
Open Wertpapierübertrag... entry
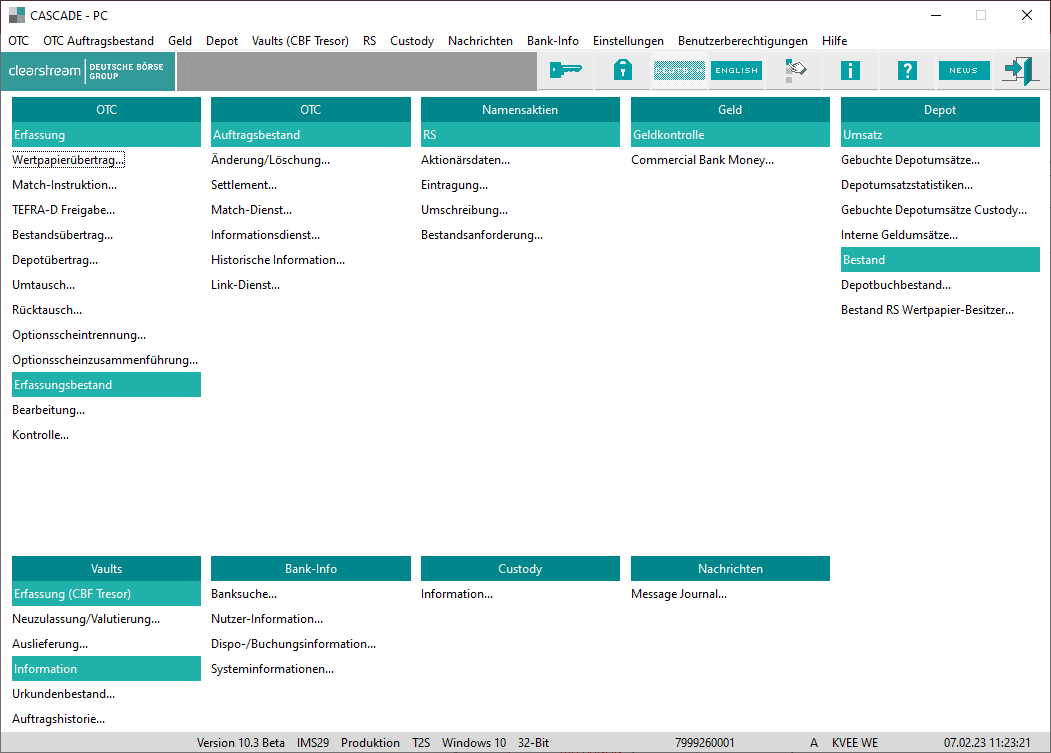(68, 160)
